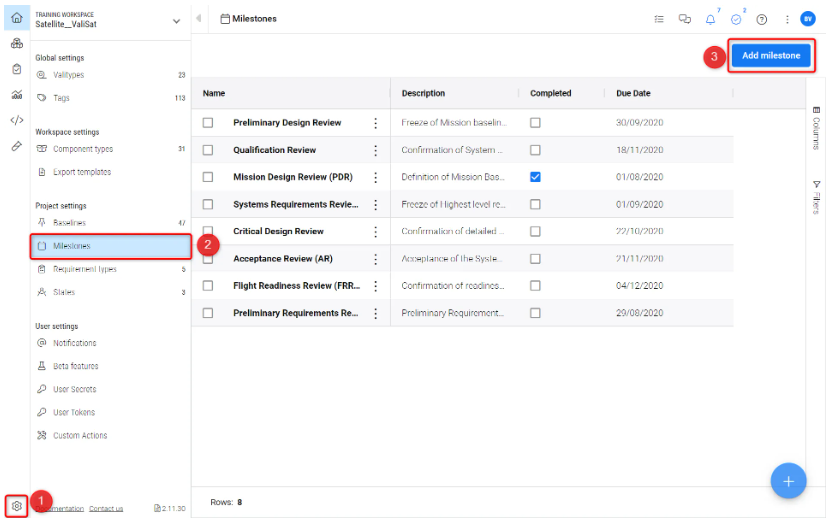The height and width of the screenshot is (528, 837).
Task: Tick the Completed checkbox for Qualification Review
Action: [x=535, y=150]
